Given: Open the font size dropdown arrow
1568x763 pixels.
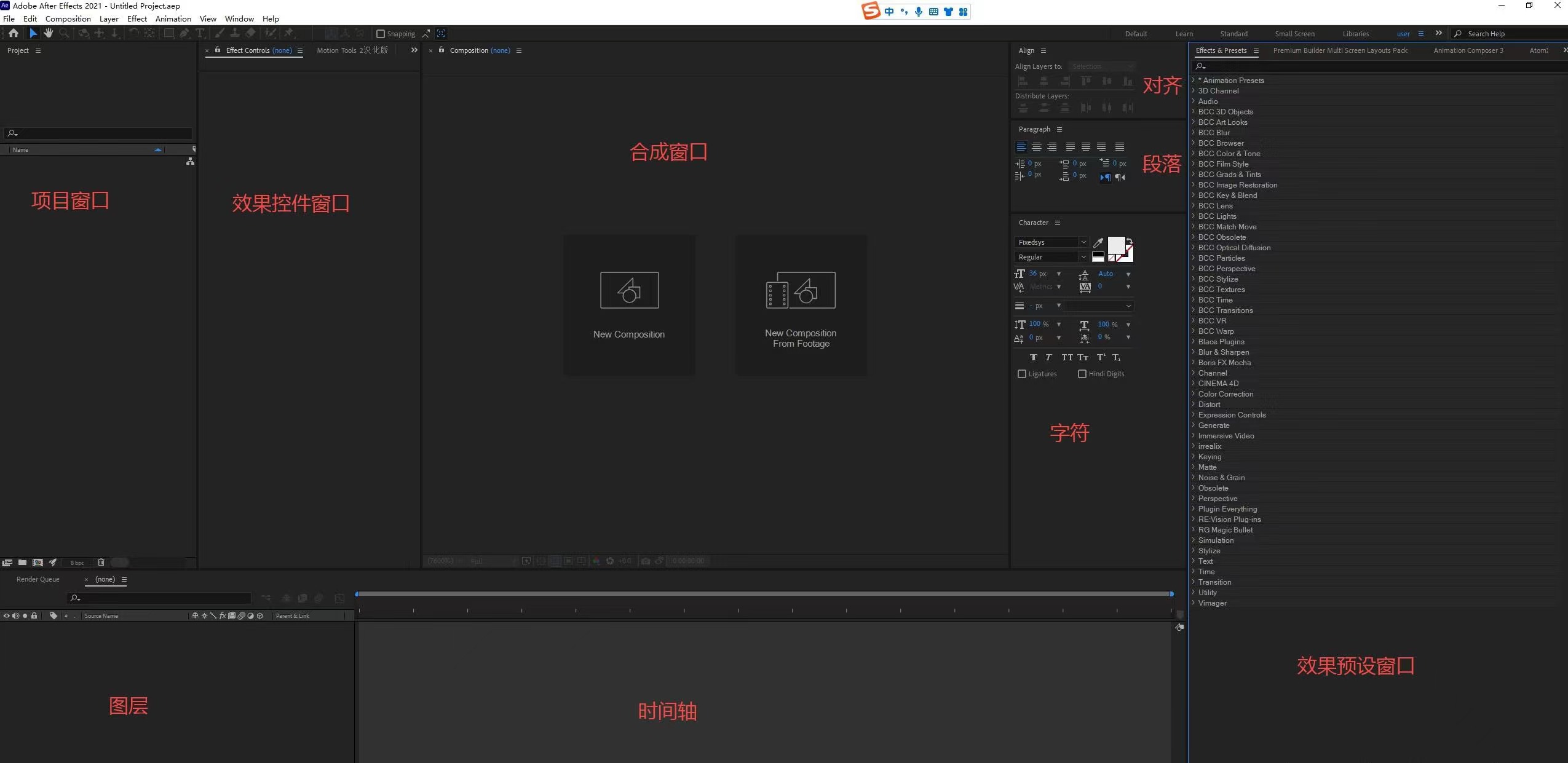Looking at the screenshot, I should (x=1059, y=274).
